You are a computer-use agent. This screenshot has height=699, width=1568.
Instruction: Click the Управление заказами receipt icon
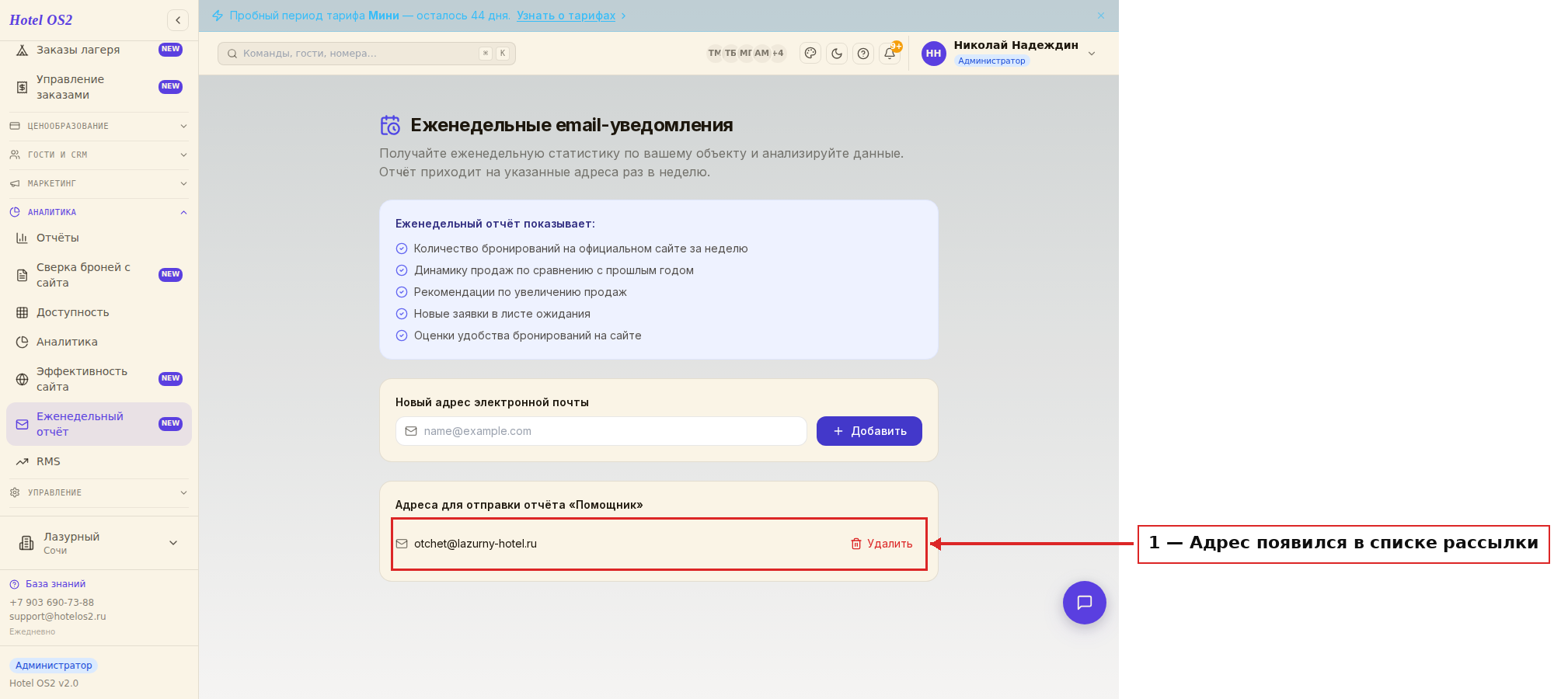click(x=23, y=88)
